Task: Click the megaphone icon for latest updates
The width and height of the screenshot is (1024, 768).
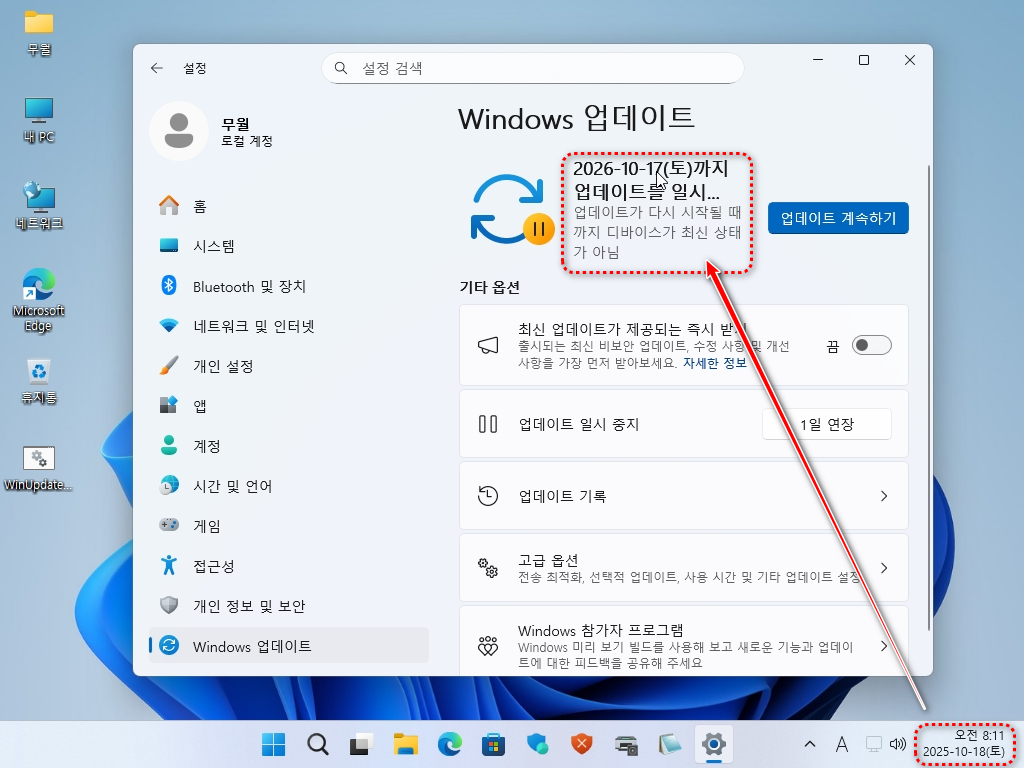Action: (488, 345)
